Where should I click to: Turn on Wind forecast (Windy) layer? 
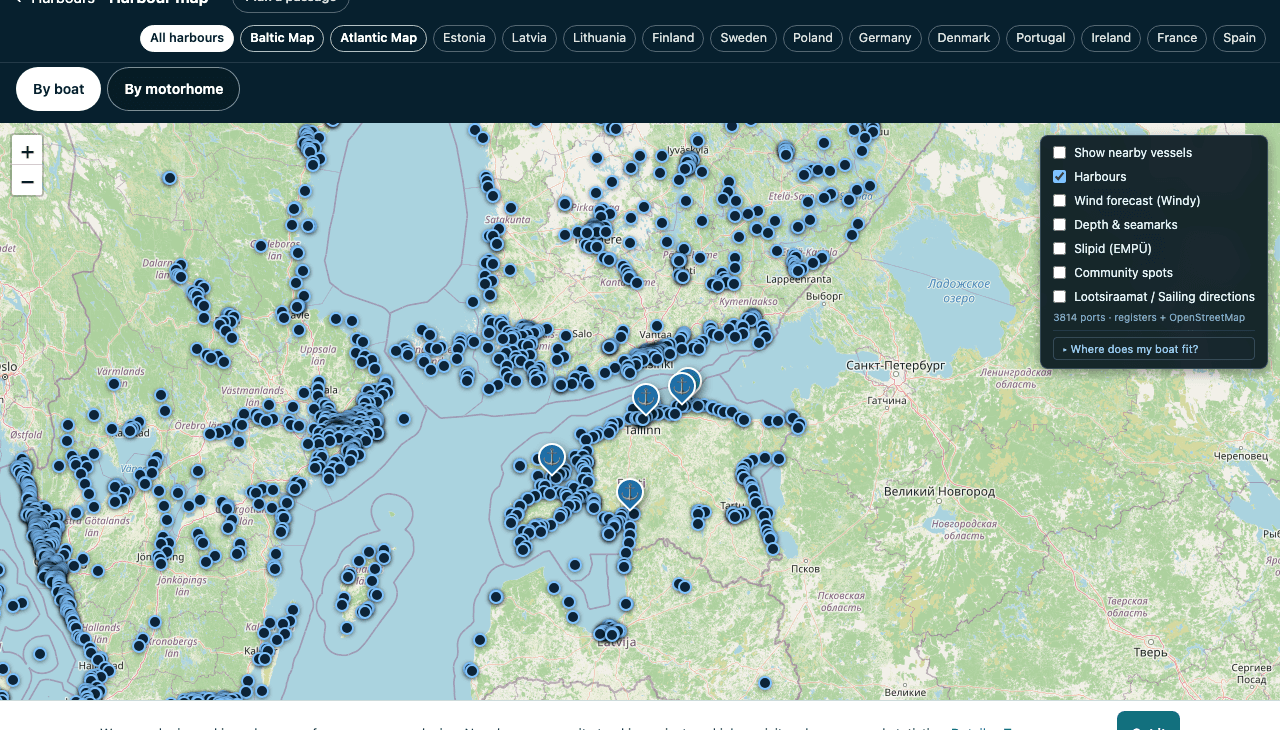point(1060,201)
